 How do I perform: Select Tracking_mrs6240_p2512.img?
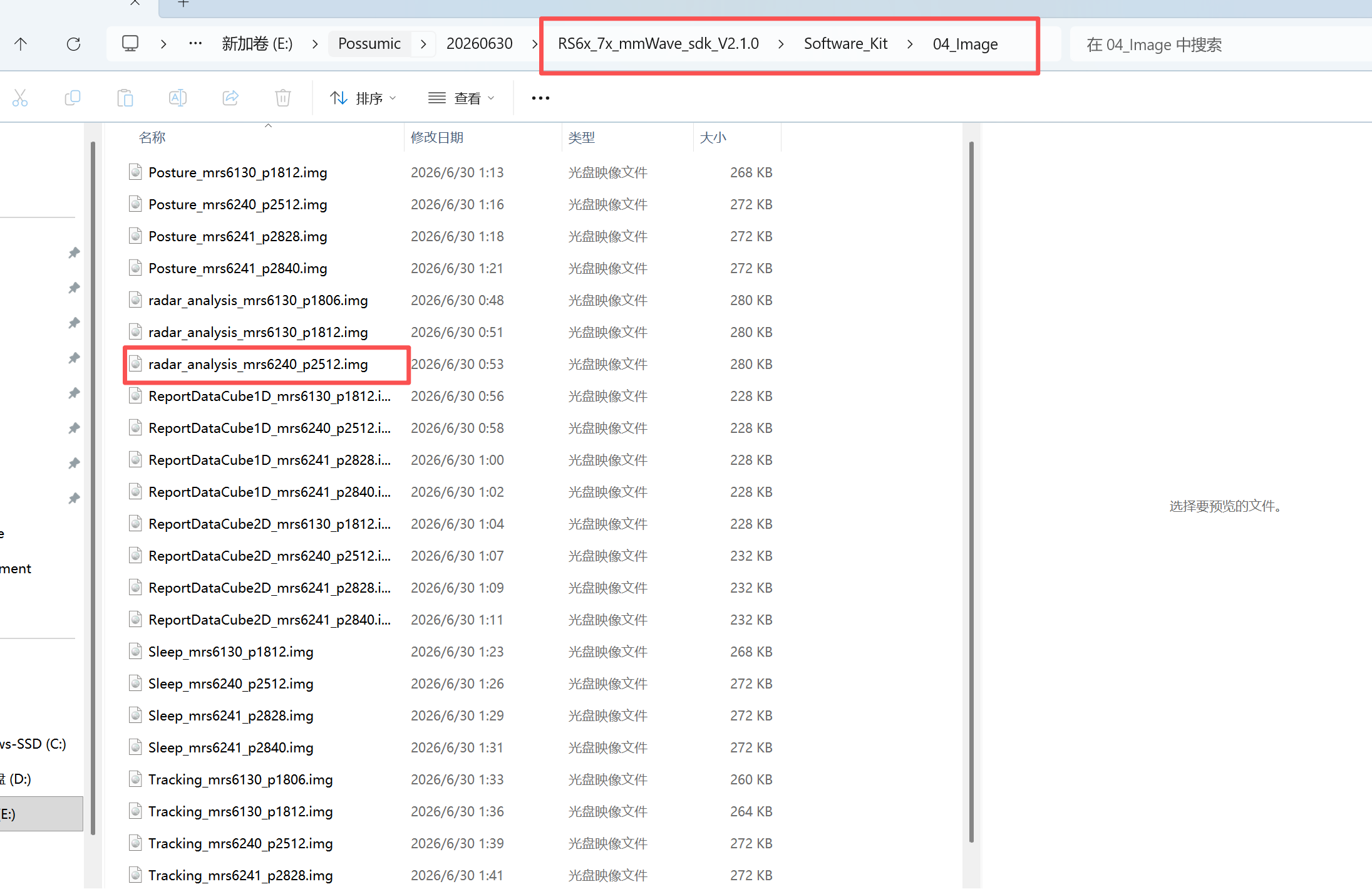pos(240,843)
